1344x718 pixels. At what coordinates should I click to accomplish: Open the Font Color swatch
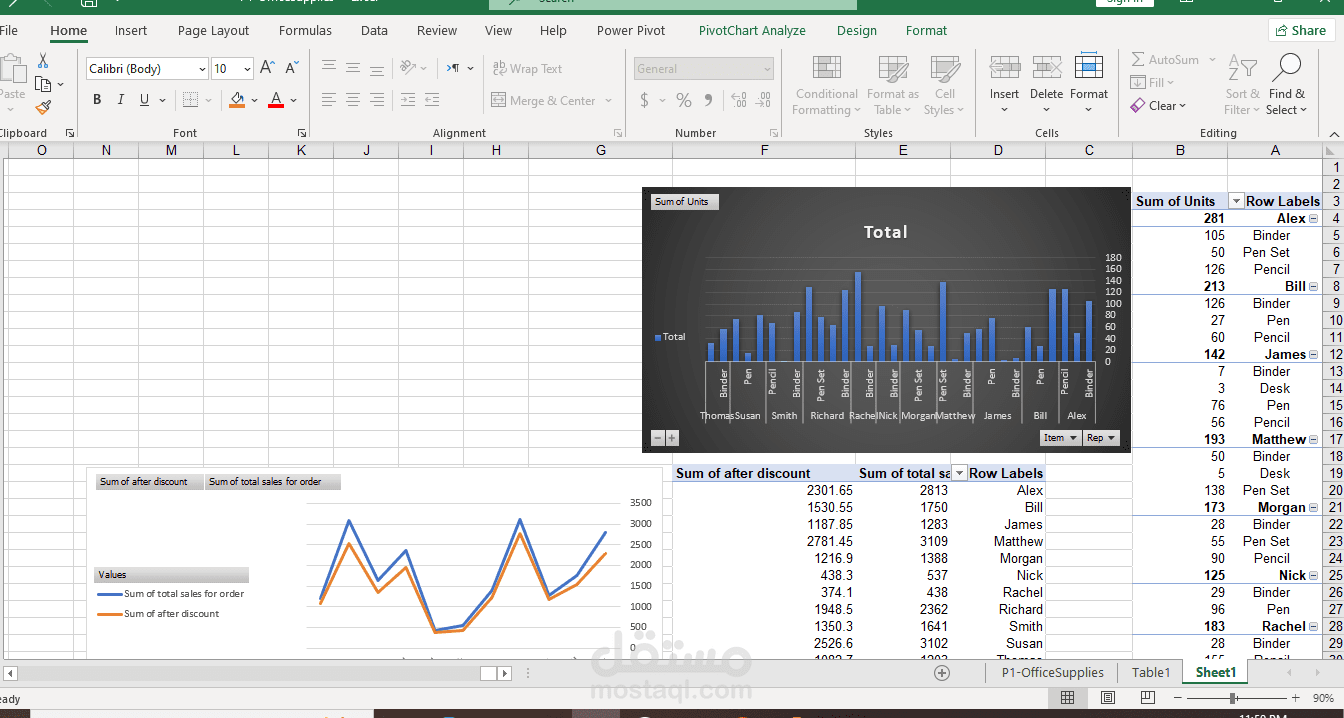[275, 100]
